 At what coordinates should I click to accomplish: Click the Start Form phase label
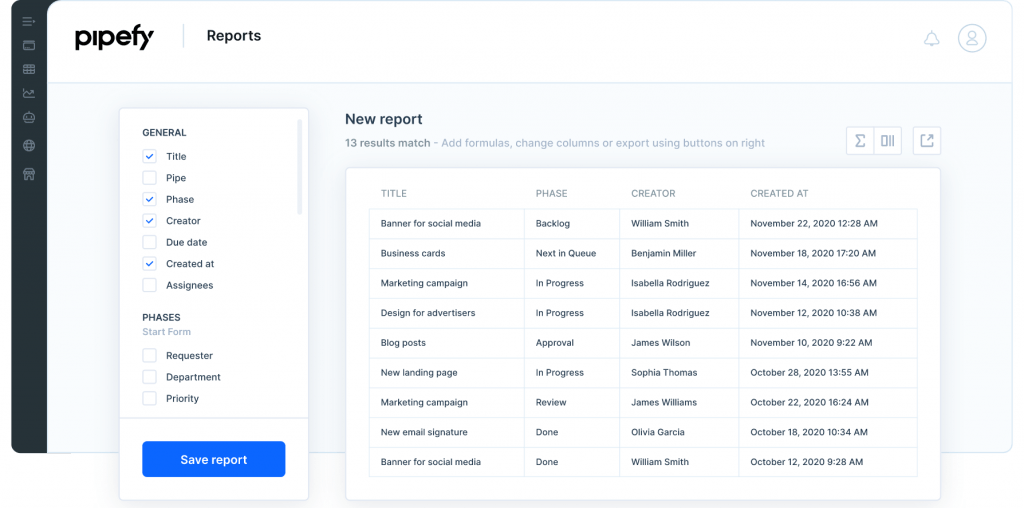coord(167,332)
